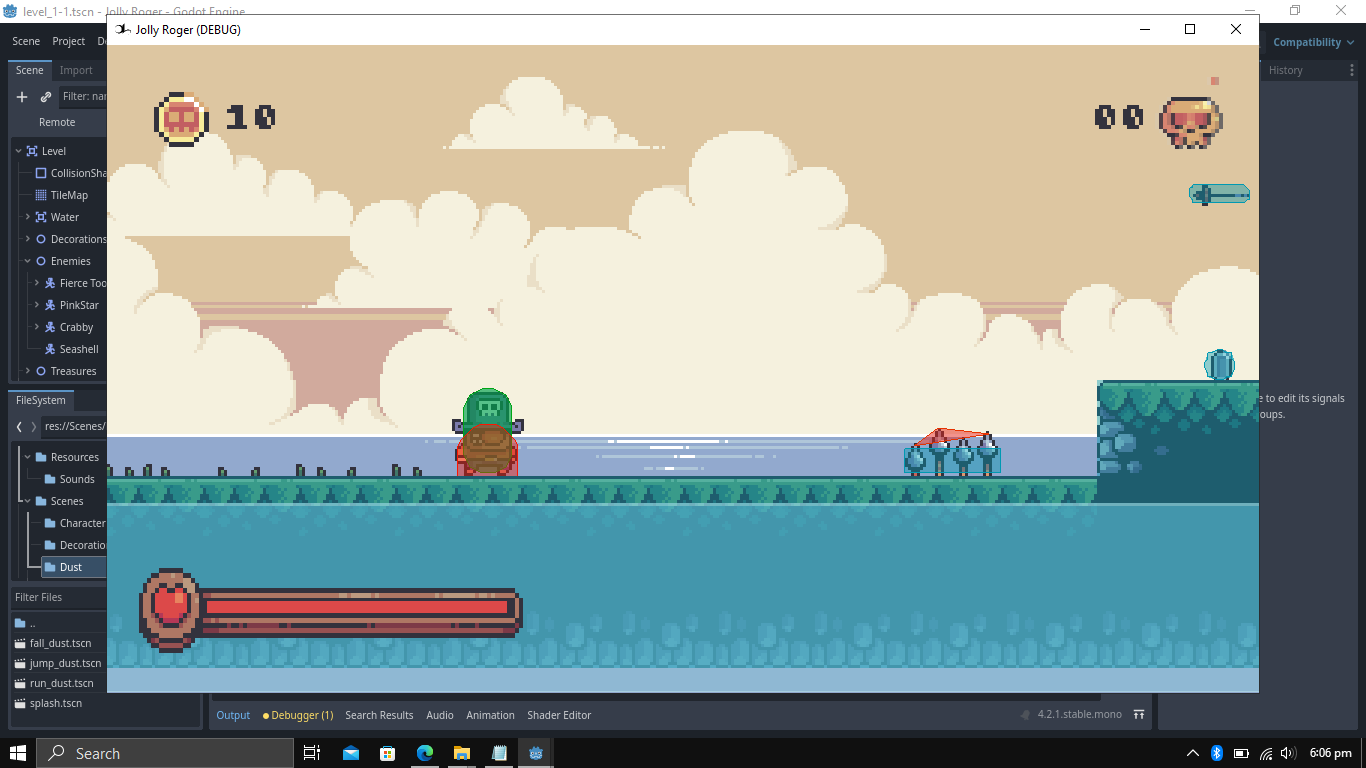1366x768 pixels.
Task: Open the Animation bottom panel
Action: [x=490, y=715]
